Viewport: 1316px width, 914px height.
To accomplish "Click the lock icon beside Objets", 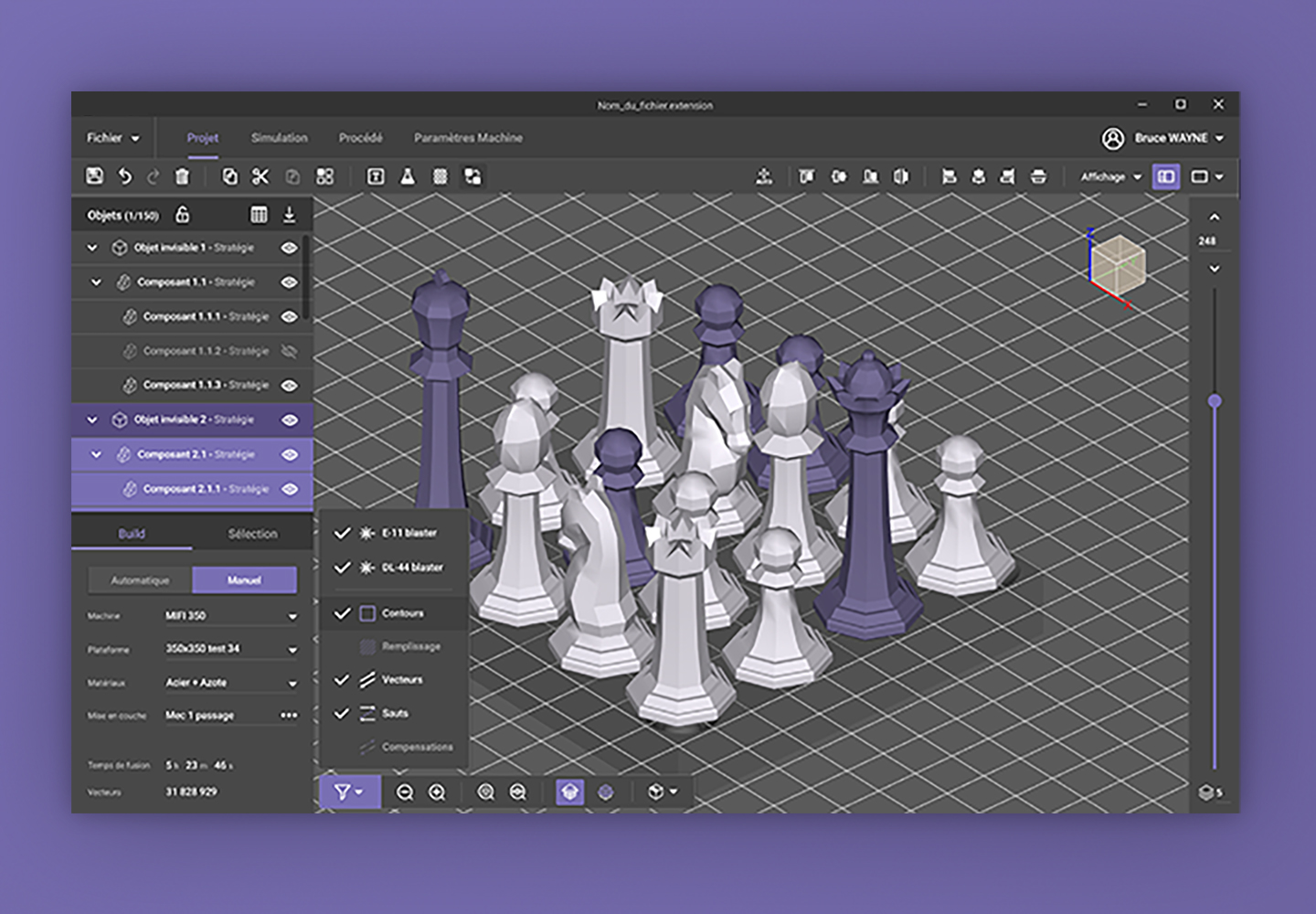I will click(182, 215).
